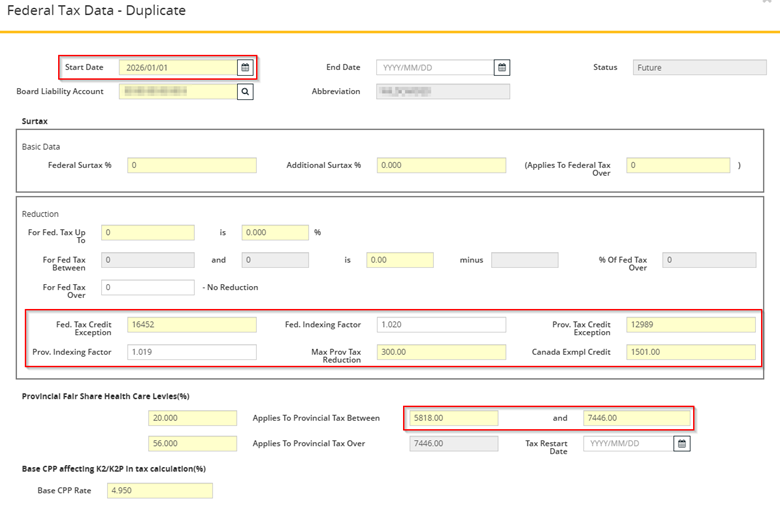
Task: Click the For Fed Tax Over field
Action: point(148,287)
